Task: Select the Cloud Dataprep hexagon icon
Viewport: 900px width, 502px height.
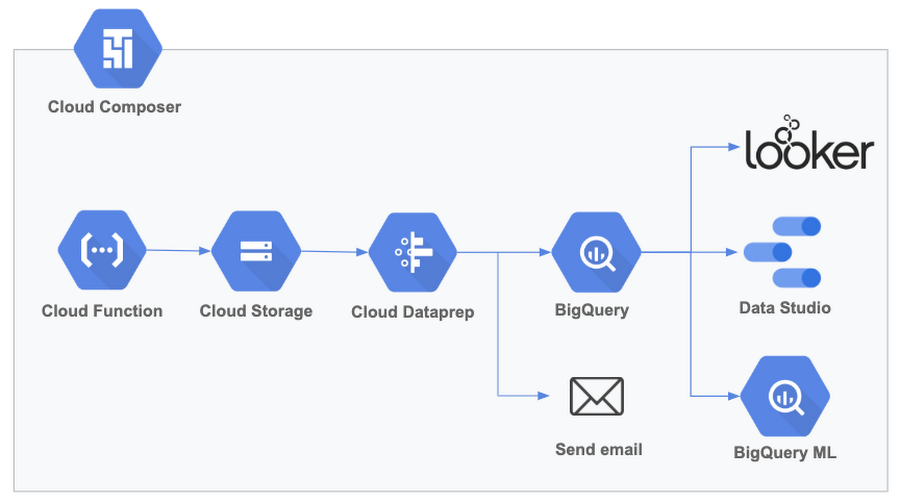Action: point(413,252)
